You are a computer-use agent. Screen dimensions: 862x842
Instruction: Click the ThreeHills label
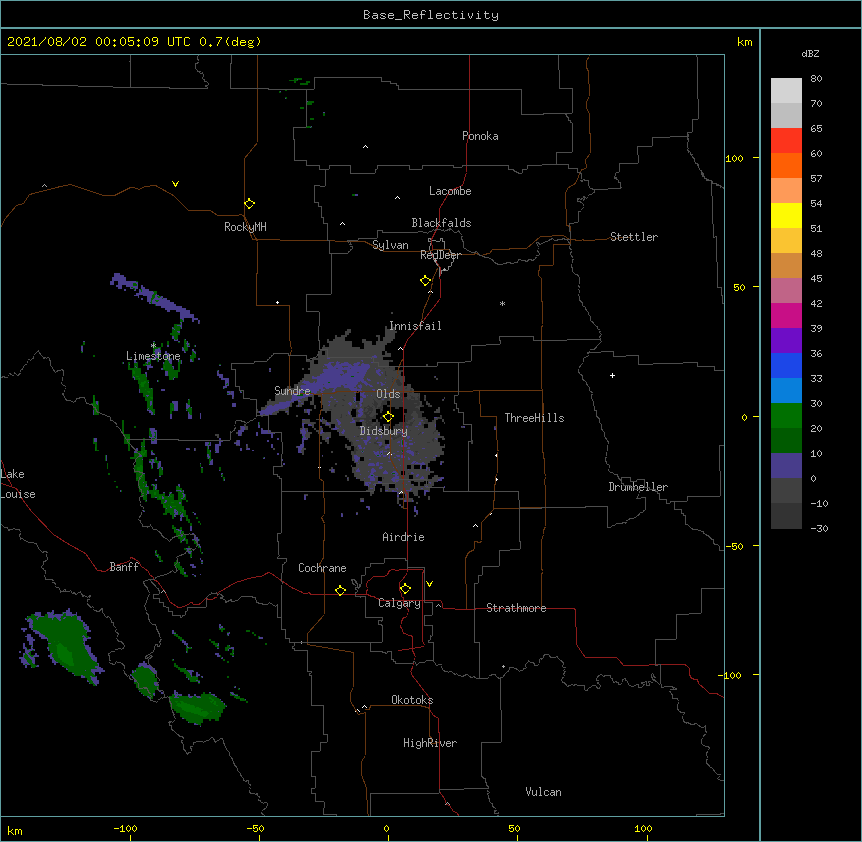pyautogui.click(x=534, y=418)
